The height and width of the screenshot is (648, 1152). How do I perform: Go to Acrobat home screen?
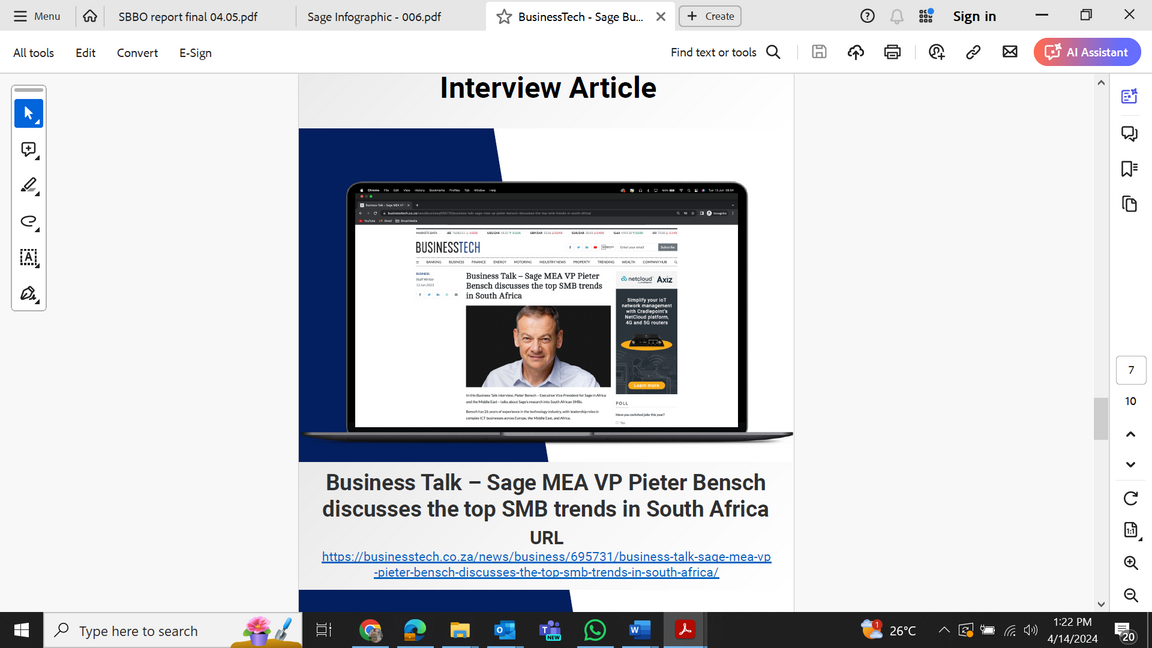[x=90, y=15]
